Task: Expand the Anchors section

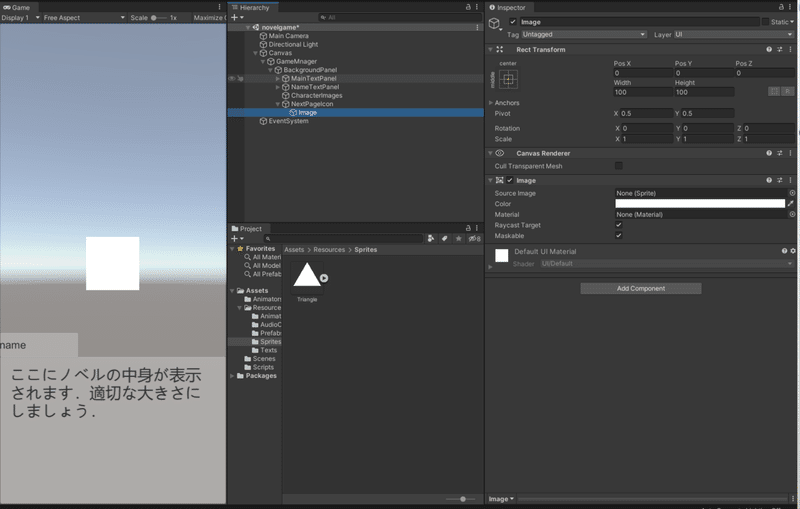Action: [x=491, y=103]
